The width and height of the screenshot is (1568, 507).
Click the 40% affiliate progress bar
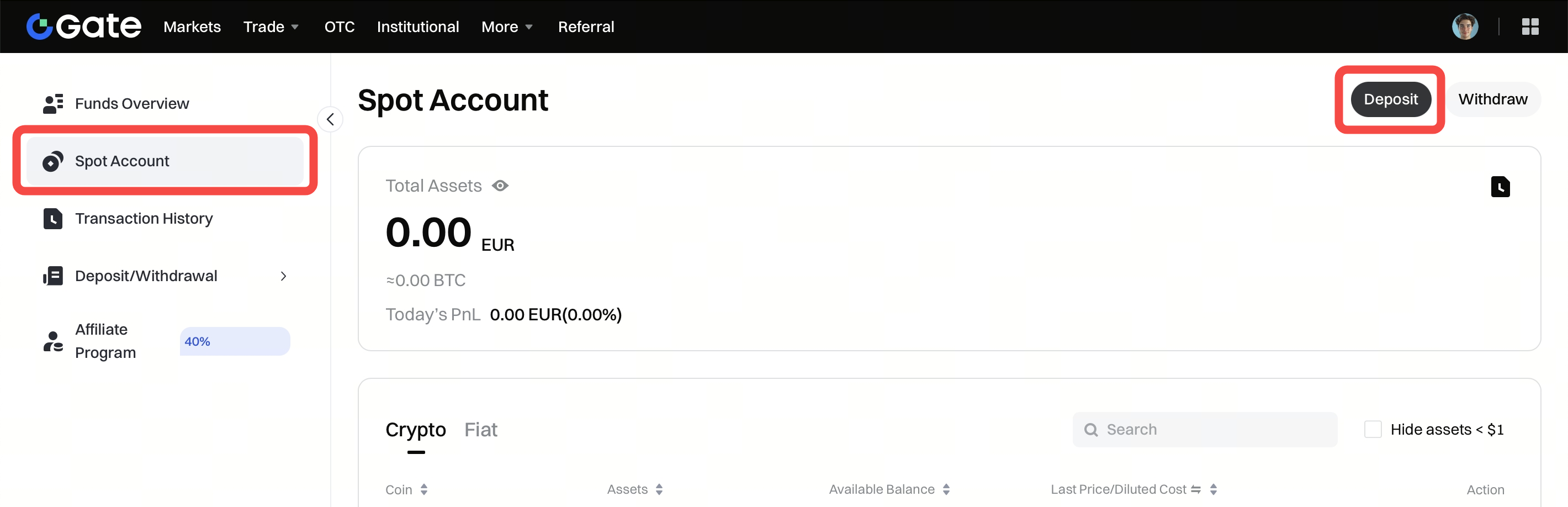[234, 341]
